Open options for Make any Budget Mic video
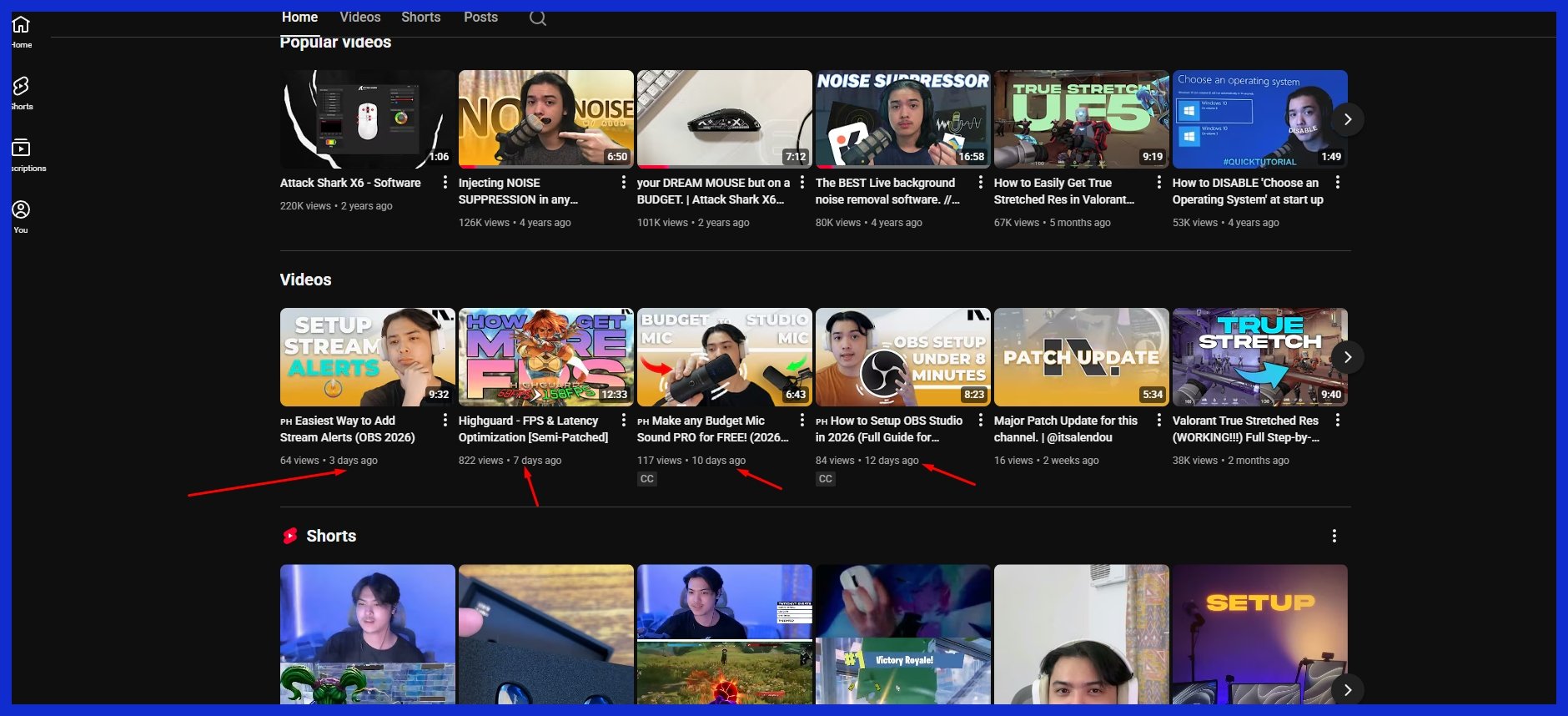Screen dimensions: 1568x716 (x=802, y=420)
